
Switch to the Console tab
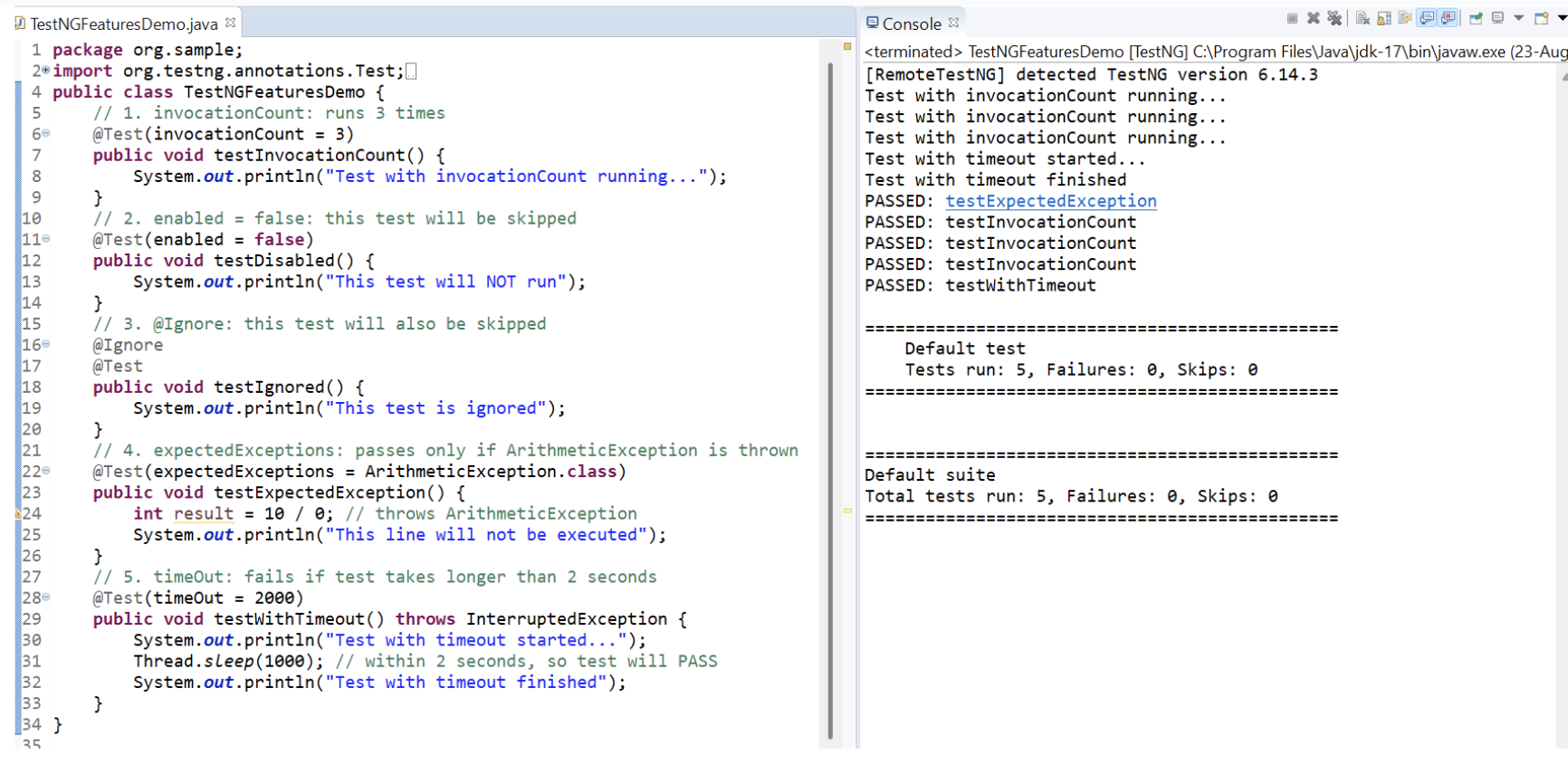pos(911,24)
